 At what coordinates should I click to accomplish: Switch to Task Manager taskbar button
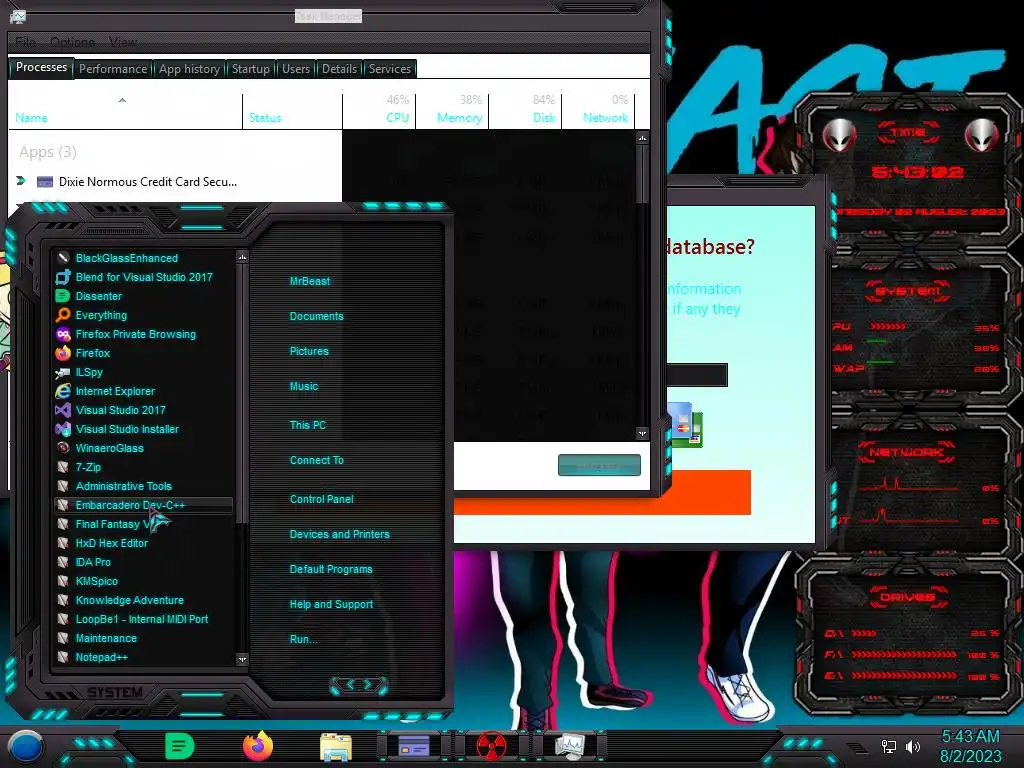569,746
